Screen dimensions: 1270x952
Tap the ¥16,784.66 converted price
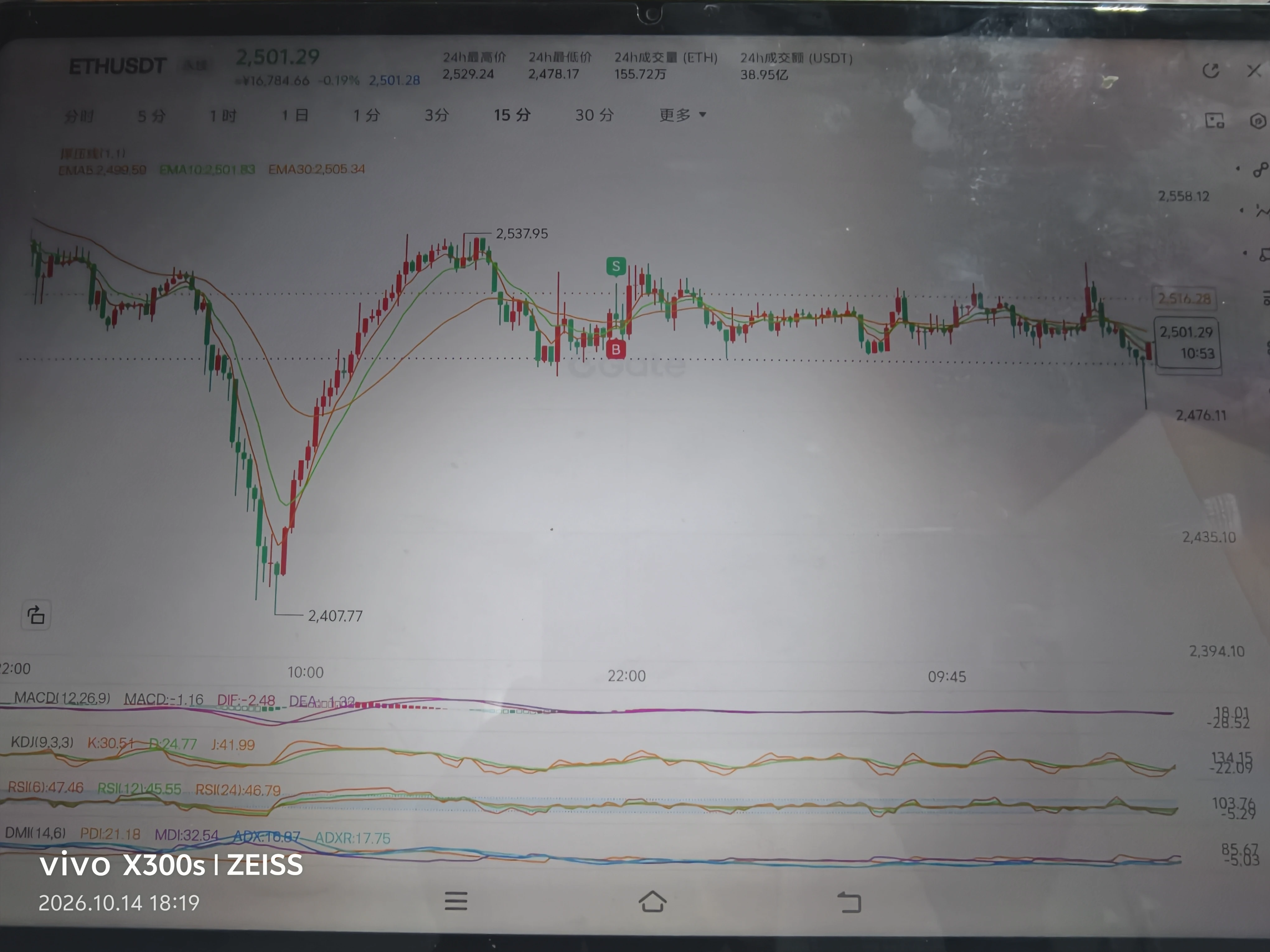pos(273,81)
